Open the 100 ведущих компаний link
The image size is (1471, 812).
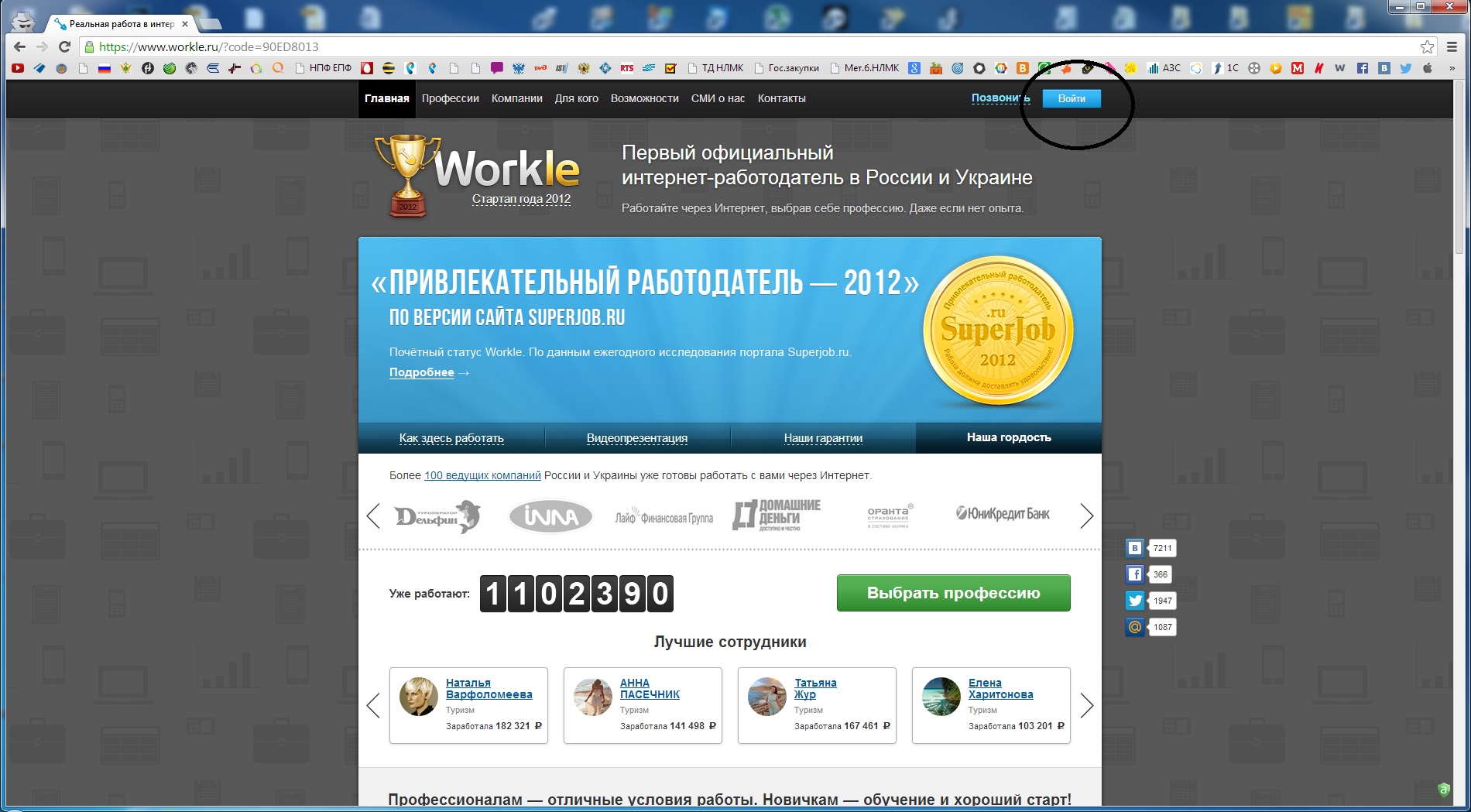pyautogui.click(x=482, y=475)
